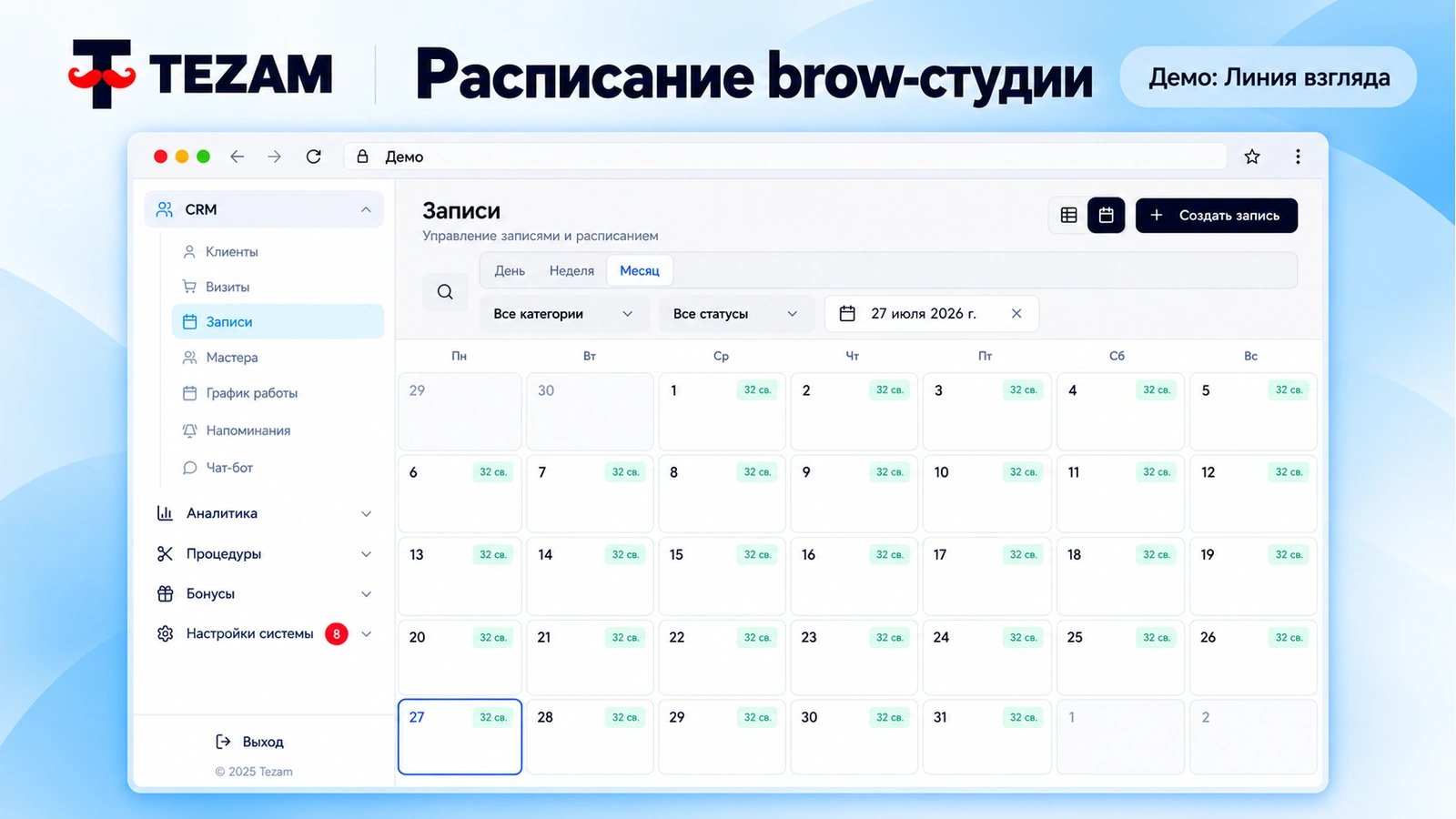The image size is (1456, 819).
Task: Click the 32 св. badge on day 10
Action: pyautogui.click(x=1023, y=472)
